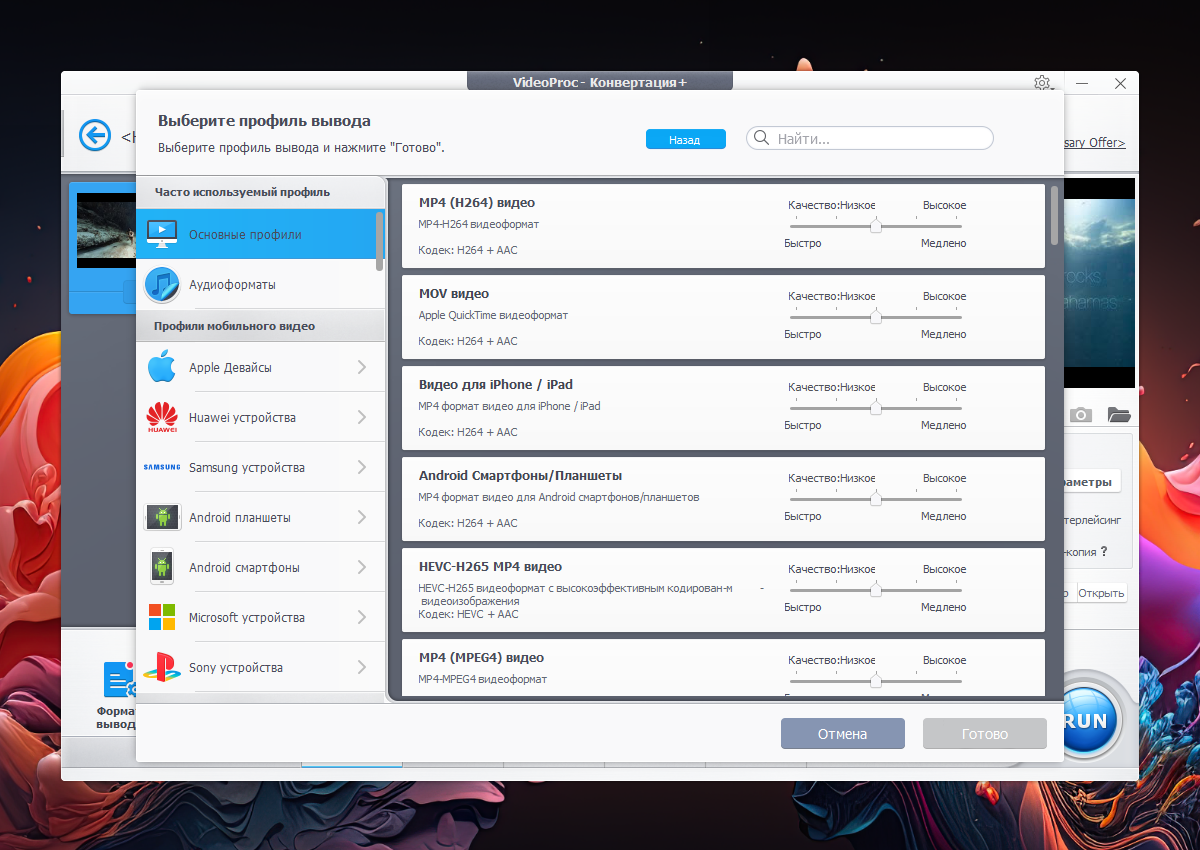
Task: Adjust HEVC-H265 MP4 видео quality slider
Action: point(876,590)
